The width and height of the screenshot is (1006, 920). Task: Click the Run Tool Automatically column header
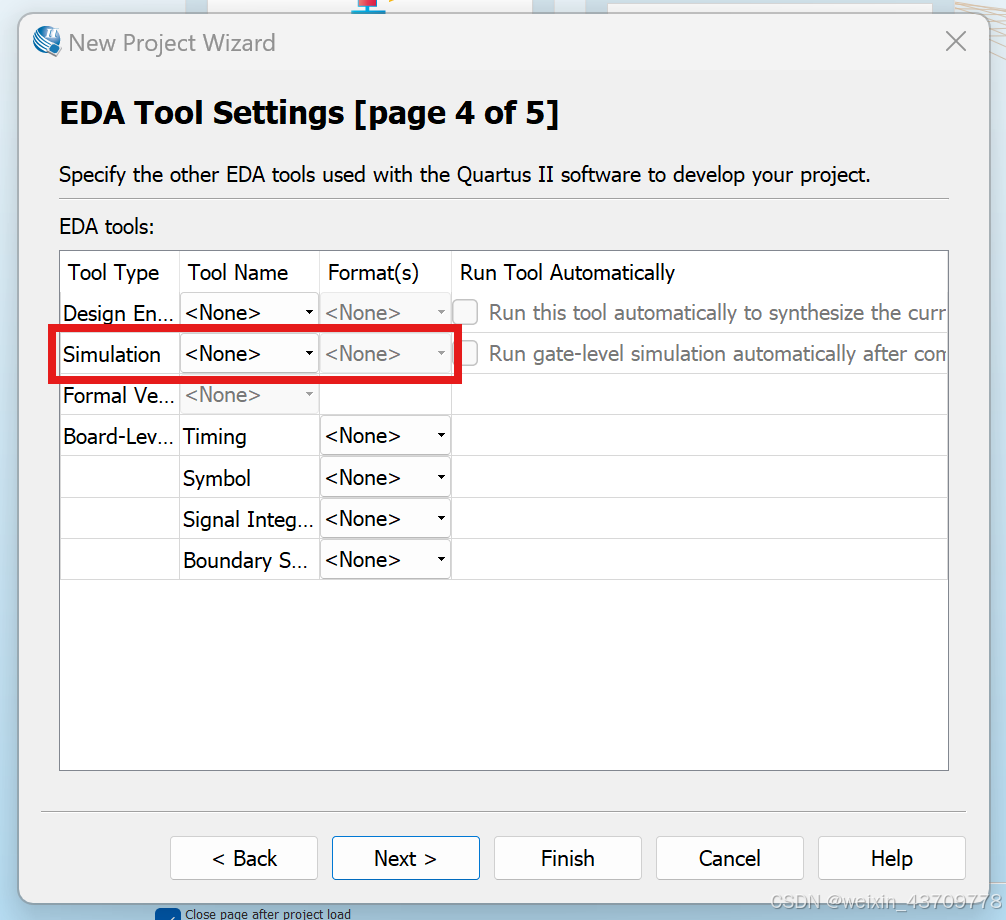tap(700, 272)
